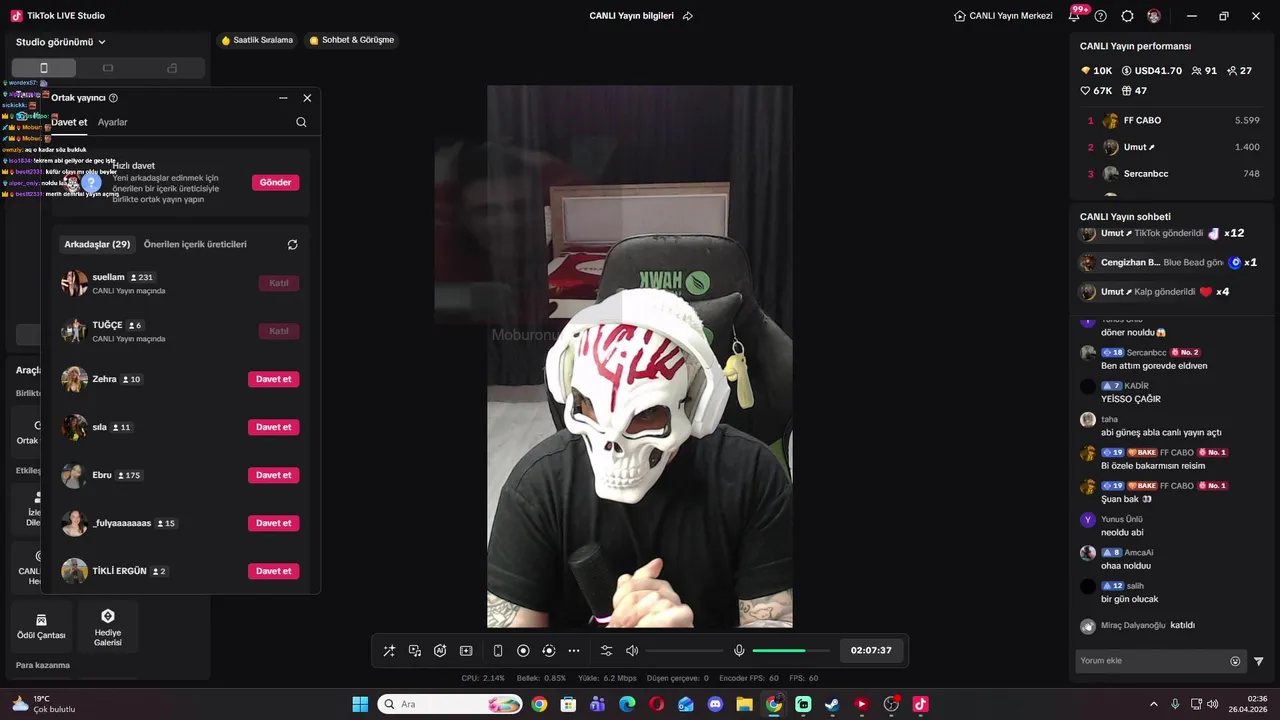Click the phone orientation icon in bottom toolbar
This screenshot has width=1280, height=720.
coord(498,651)
